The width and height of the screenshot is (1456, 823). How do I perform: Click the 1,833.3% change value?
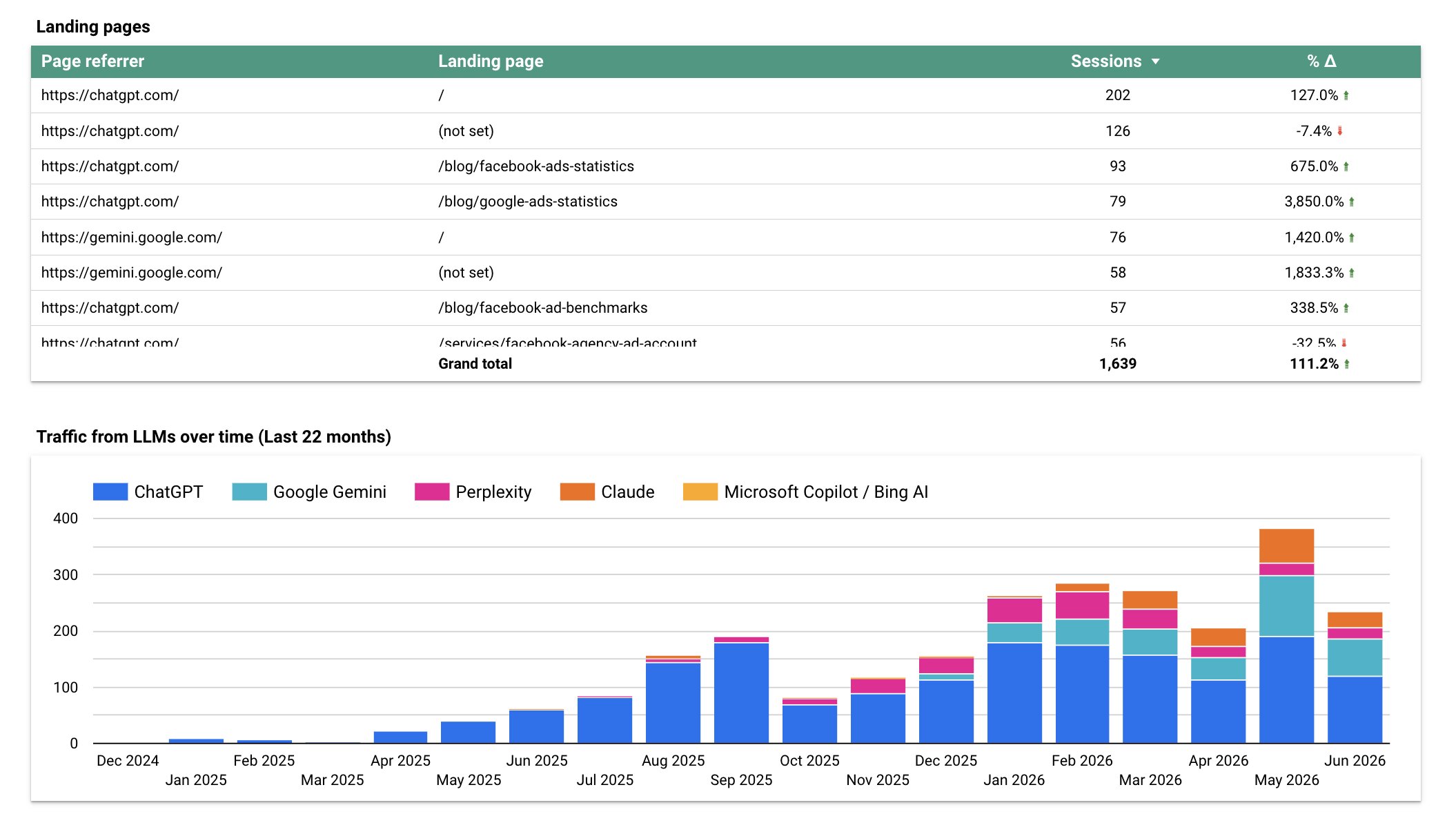pos(1314,273)
